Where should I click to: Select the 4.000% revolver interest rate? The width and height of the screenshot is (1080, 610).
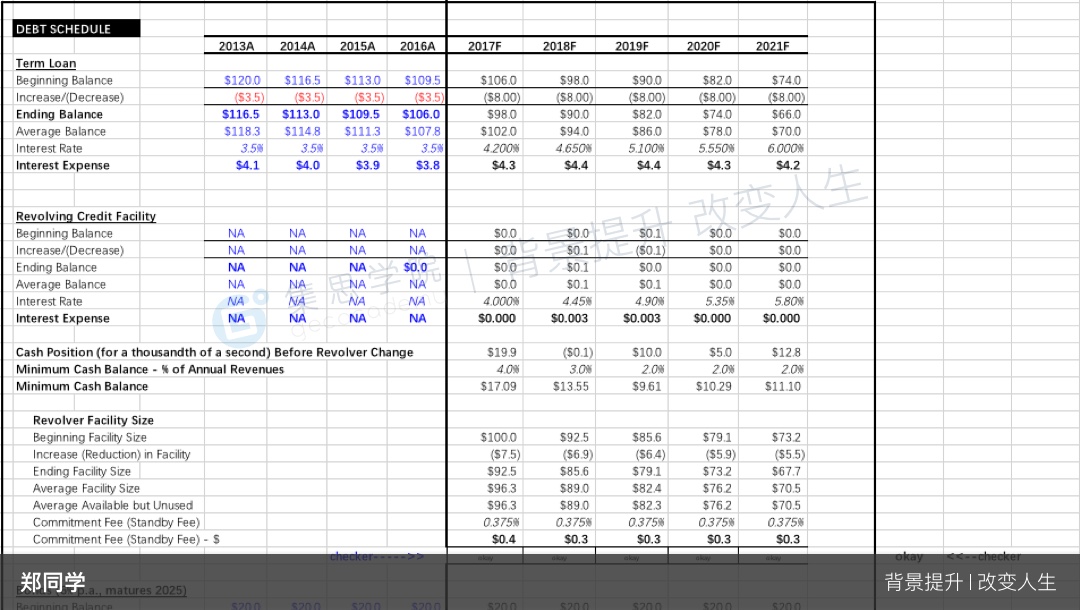click(501, 302)
